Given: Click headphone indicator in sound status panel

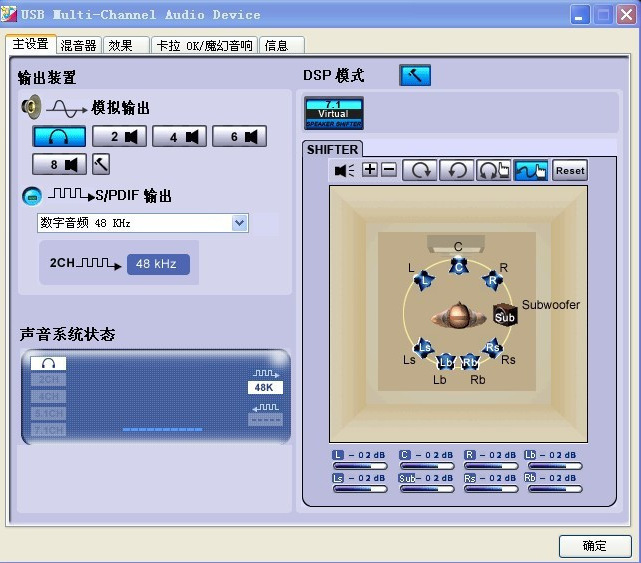Looking at the screenshot, I should click(x=48, y=363).
